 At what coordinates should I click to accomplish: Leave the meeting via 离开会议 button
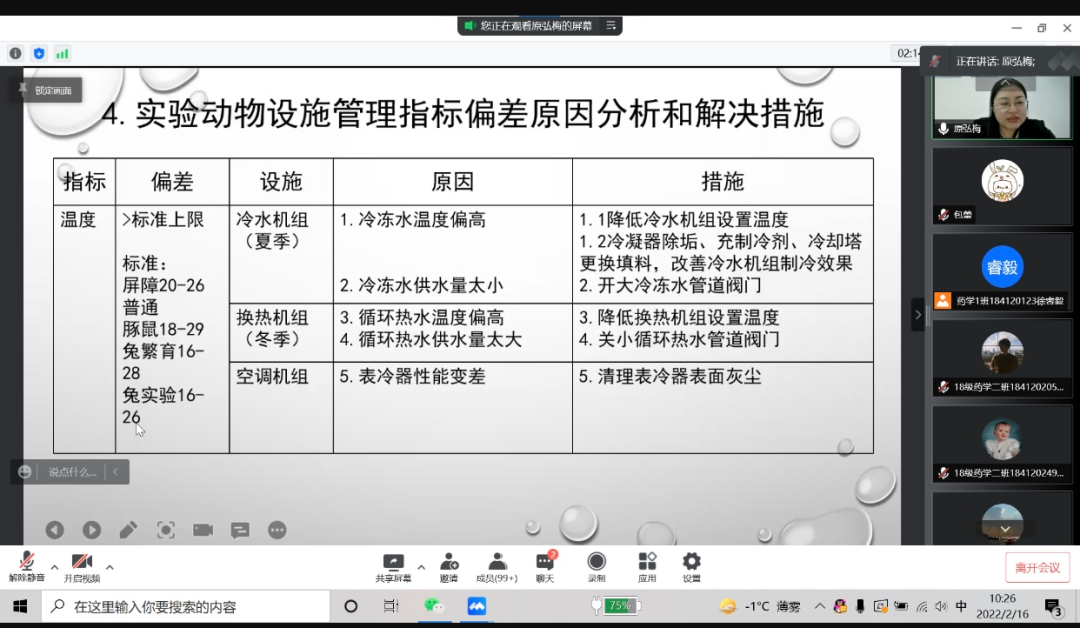point(1036,566)
